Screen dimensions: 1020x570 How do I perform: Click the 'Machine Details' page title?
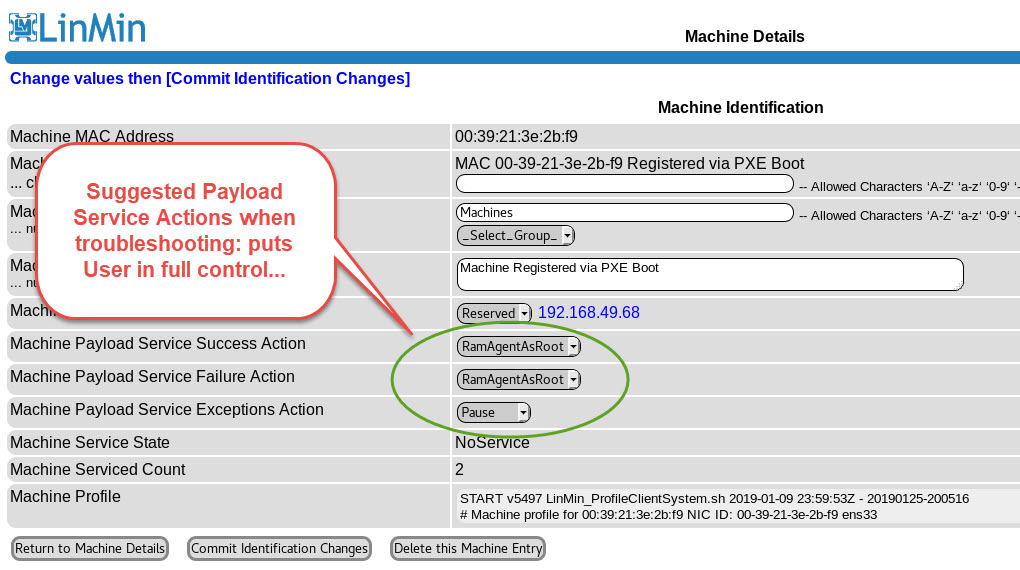click(744, 37)
